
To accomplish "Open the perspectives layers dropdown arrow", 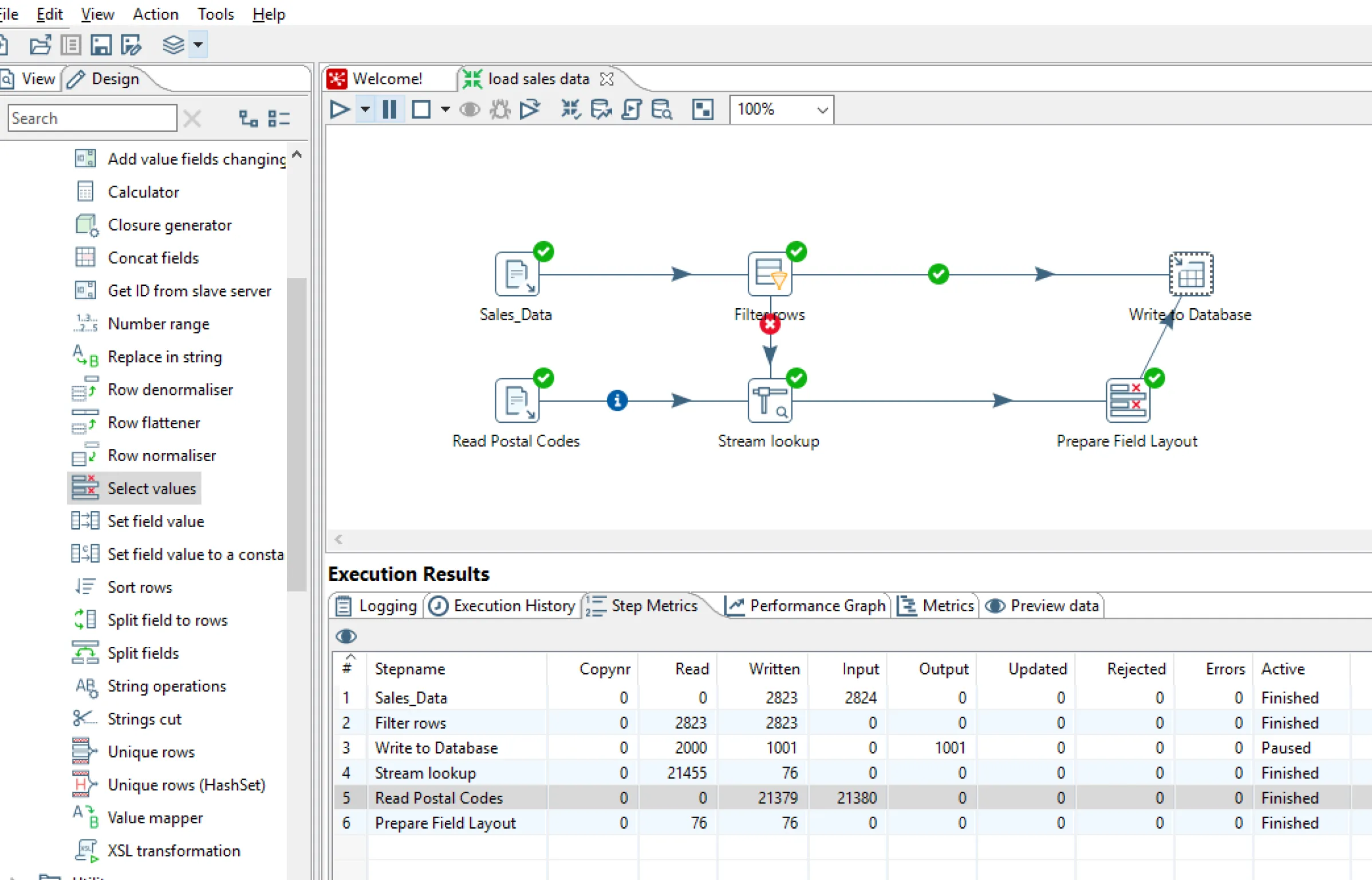I will (198, 45).
